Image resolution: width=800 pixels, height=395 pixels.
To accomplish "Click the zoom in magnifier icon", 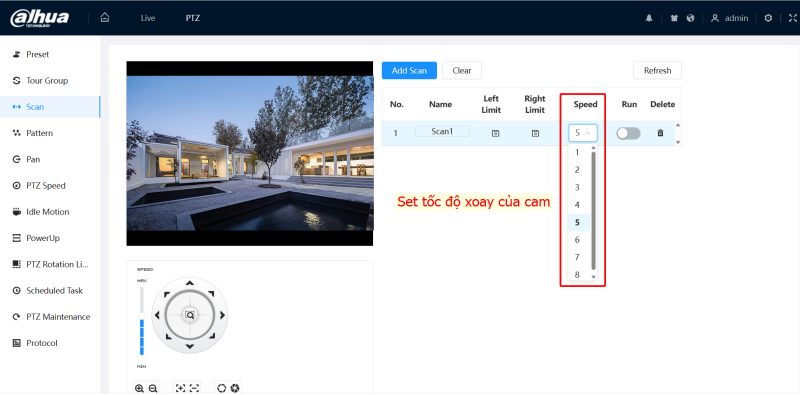I will pos(139,388).
